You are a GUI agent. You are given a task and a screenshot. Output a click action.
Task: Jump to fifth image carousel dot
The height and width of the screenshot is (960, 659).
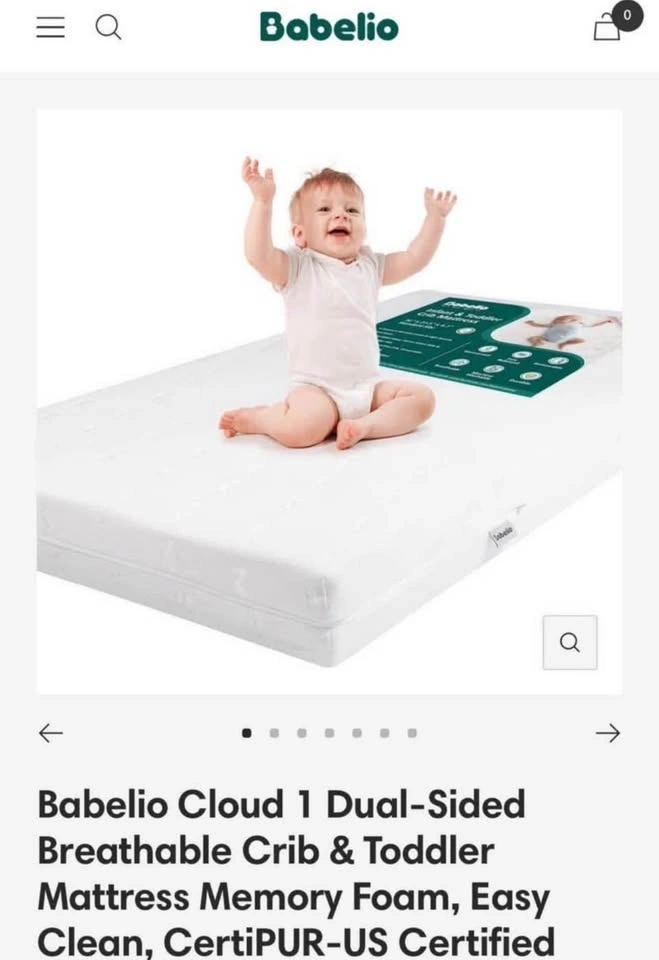click(x=357, y=733)
